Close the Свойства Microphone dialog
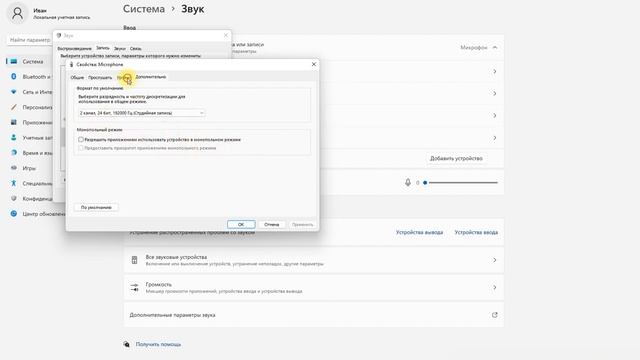640x360 pixels. pos(313,64)
